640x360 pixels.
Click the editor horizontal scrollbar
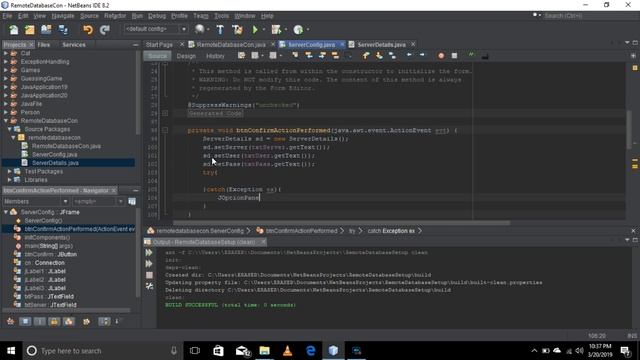pyautogui.click(x=341, y=223)
